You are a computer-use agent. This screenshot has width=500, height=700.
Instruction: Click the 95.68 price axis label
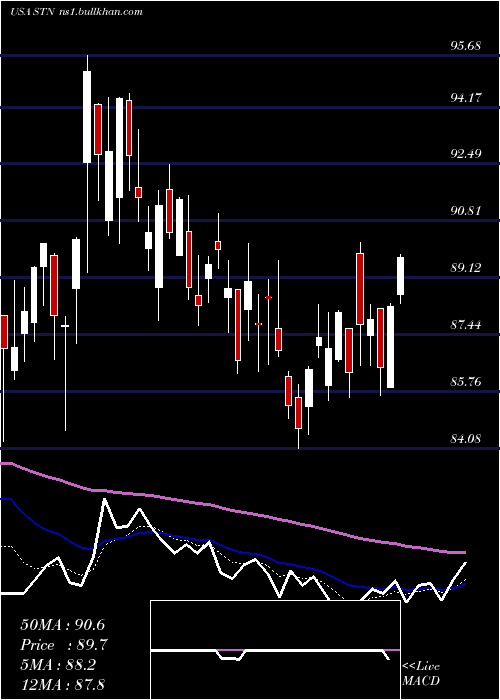point(466,46)
